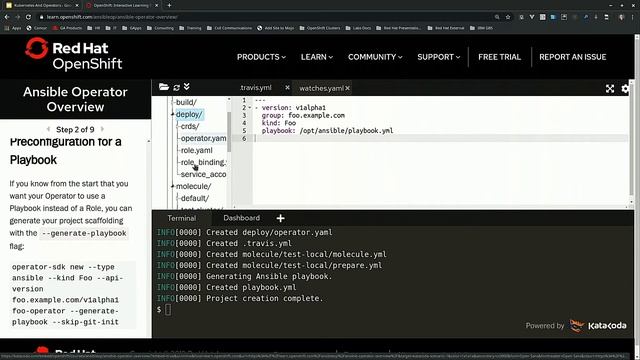640x360 pixels.
Task: Open the file tree folder icon
Action: [164, 87]
